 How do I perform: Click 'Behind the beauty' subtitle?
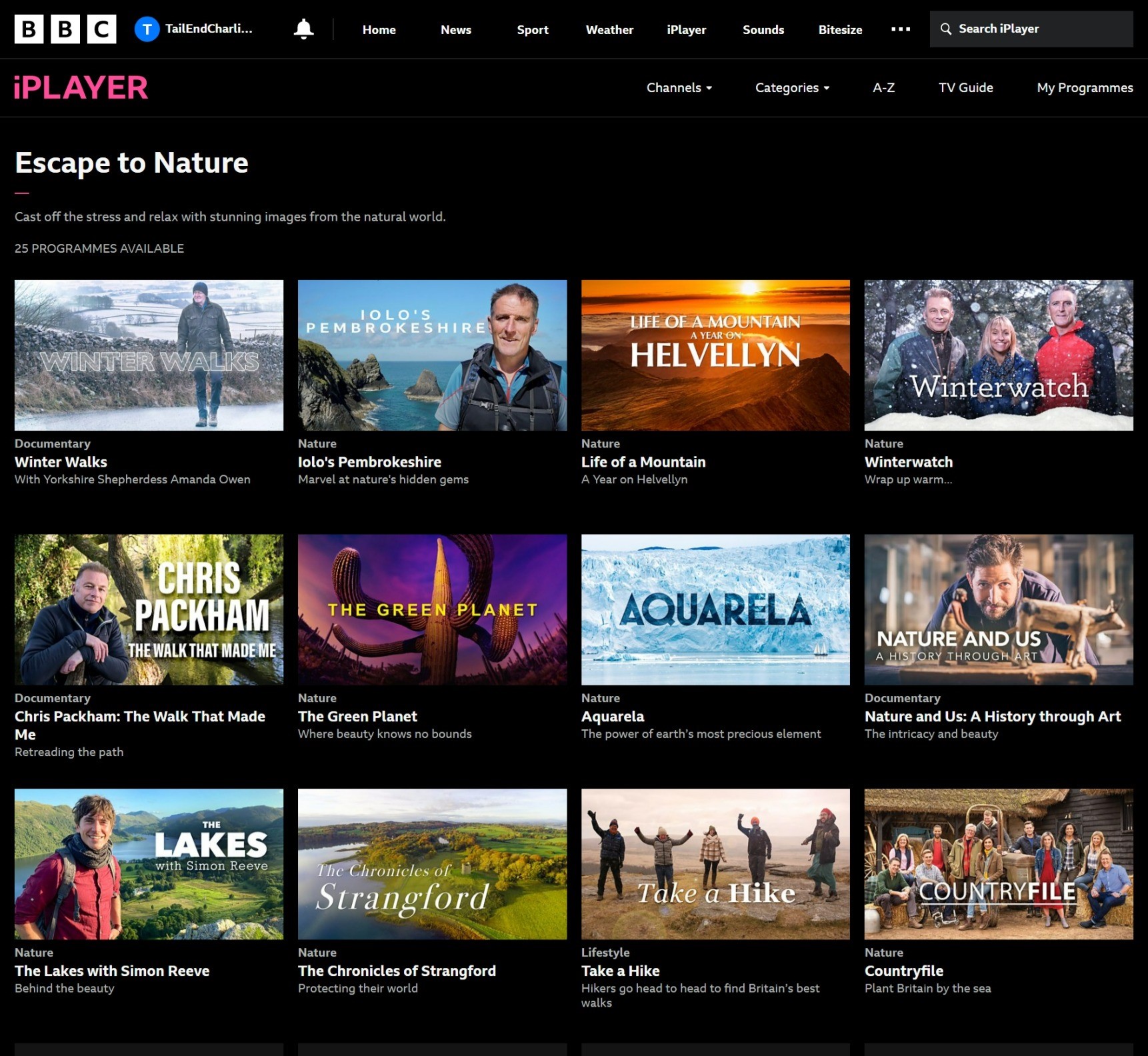65,989
